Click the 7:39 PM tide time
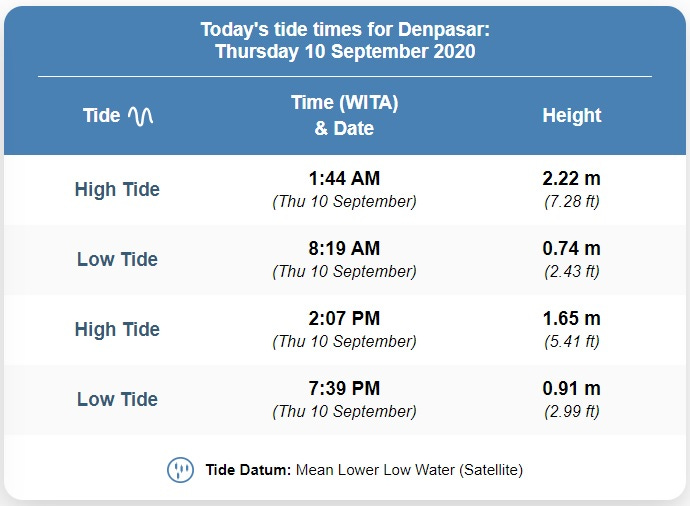Screen dimensions: 690x506 [x=344, y=388]
